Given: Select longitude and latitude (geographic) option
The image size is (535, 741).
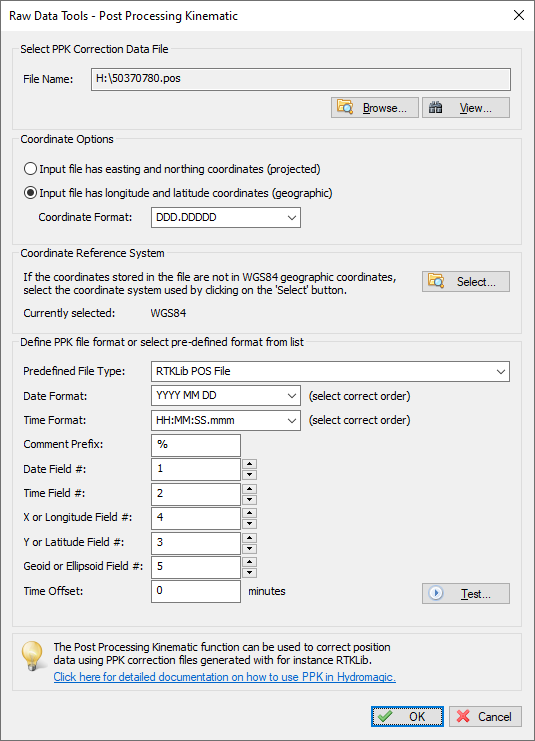Looking at the screenshot, I should point(31,193).
